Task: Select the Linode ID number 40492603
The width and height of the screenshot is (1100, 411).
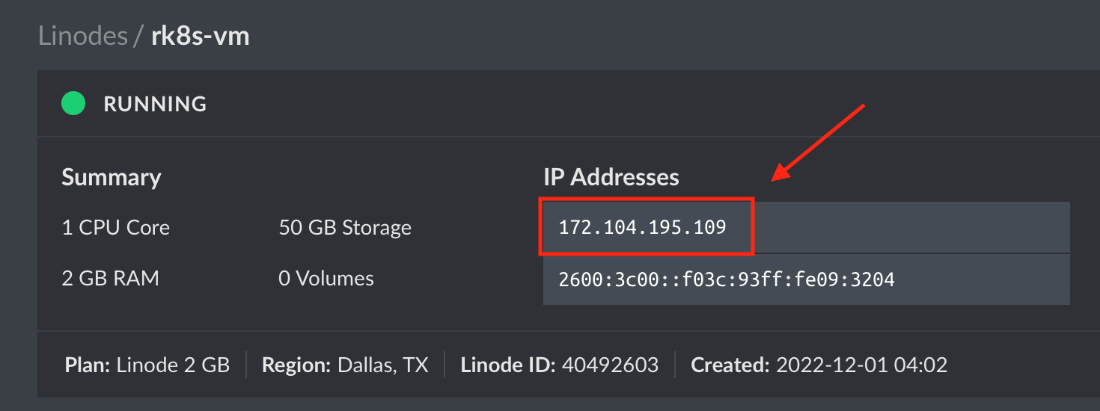Action: click(609, 365)
